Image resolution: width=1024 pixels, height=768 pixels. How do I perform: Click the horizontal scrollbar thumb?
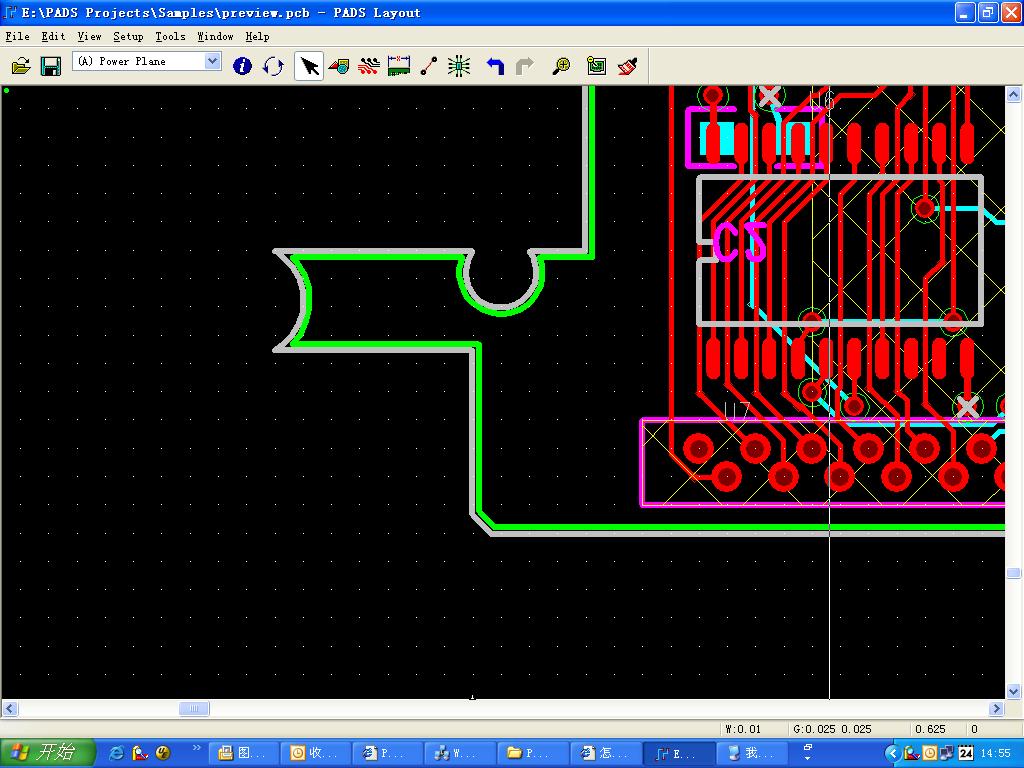[194, 709]
